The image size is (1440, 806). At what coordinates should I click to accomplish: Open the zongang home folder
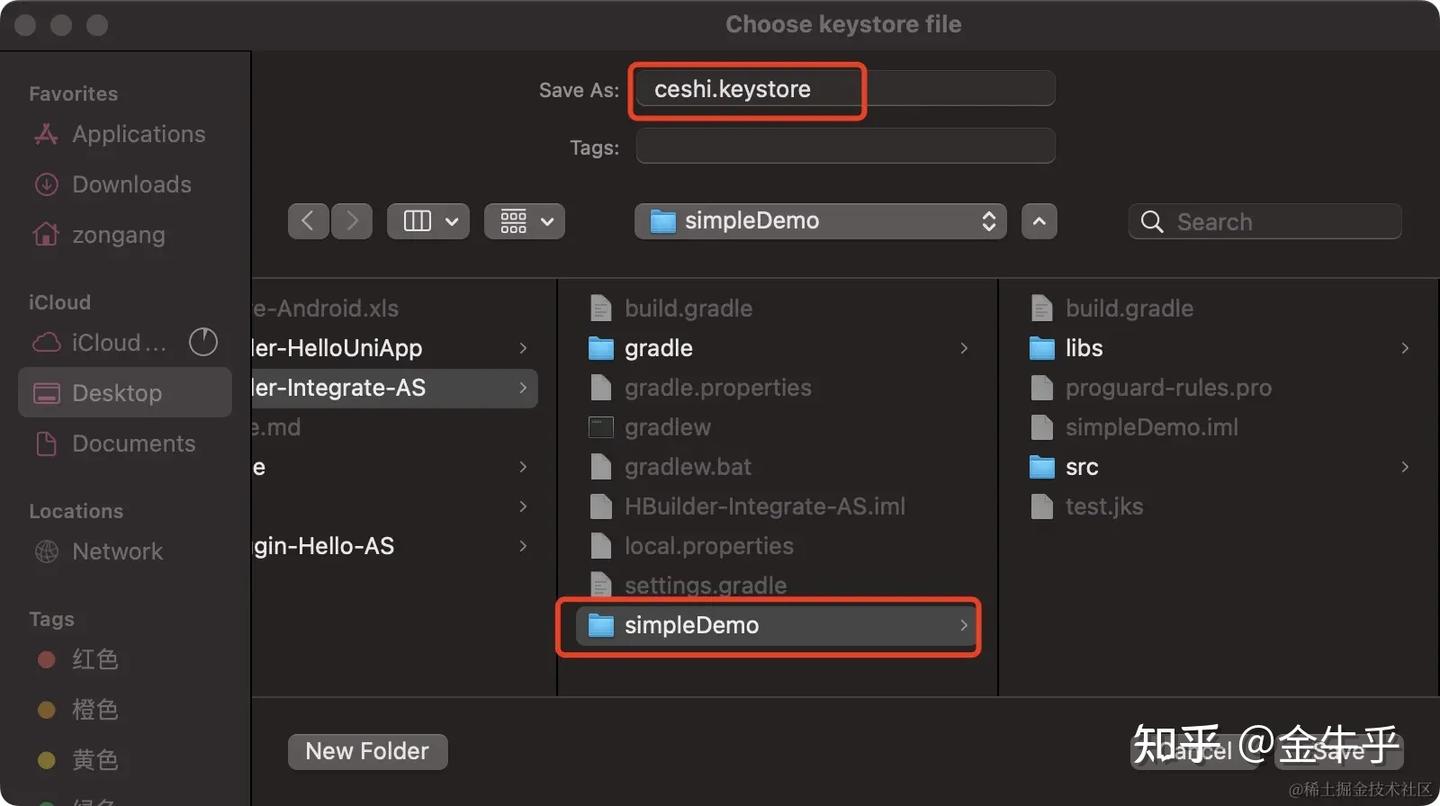118,235
